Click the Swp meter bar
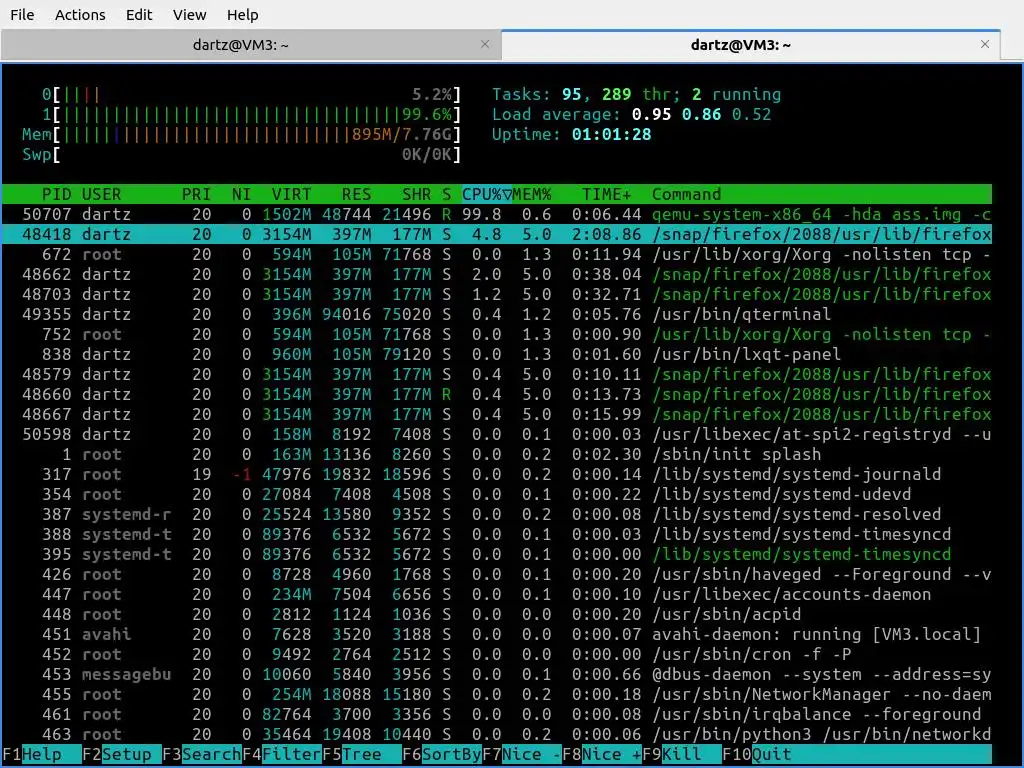Image resolution: width=1024 pixels, height=768 pixels. 242,155
